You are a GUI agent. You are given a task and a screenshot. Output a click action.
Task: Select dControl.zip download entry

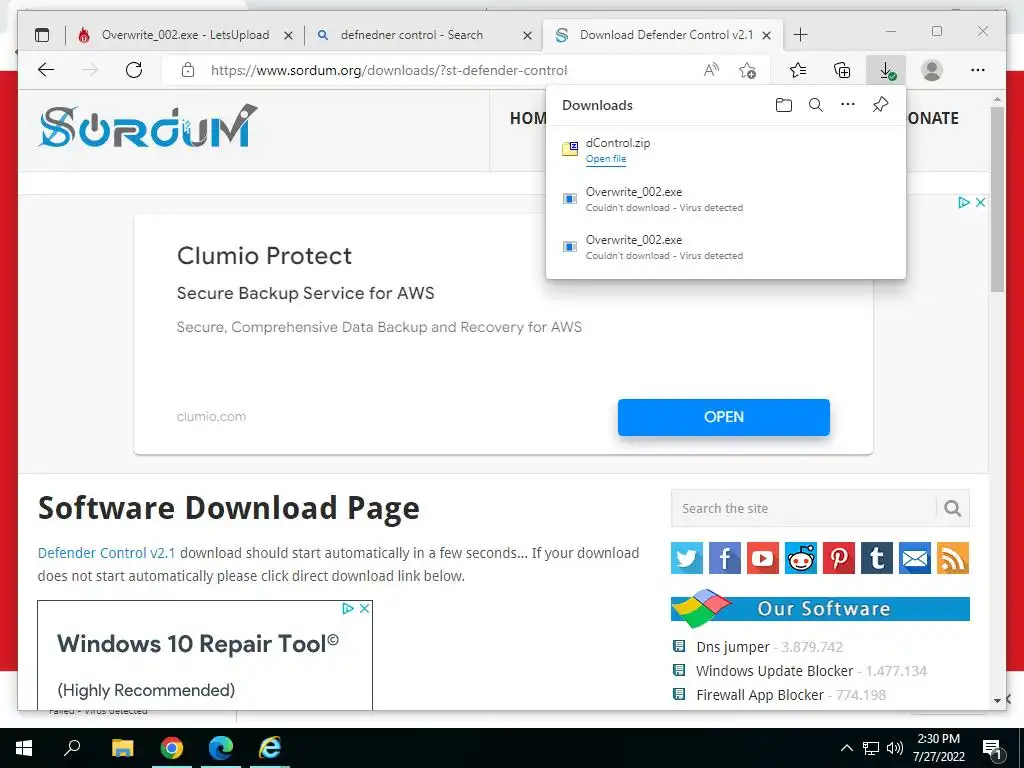point(726,150)
